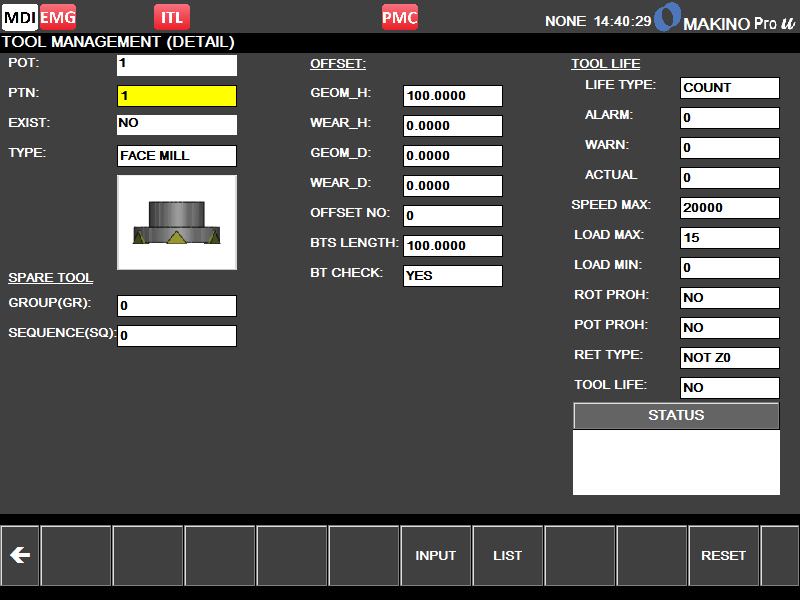800x600 pixels.
Task: Click the ITL interlock indicator
Action: [x=171, y=17]
